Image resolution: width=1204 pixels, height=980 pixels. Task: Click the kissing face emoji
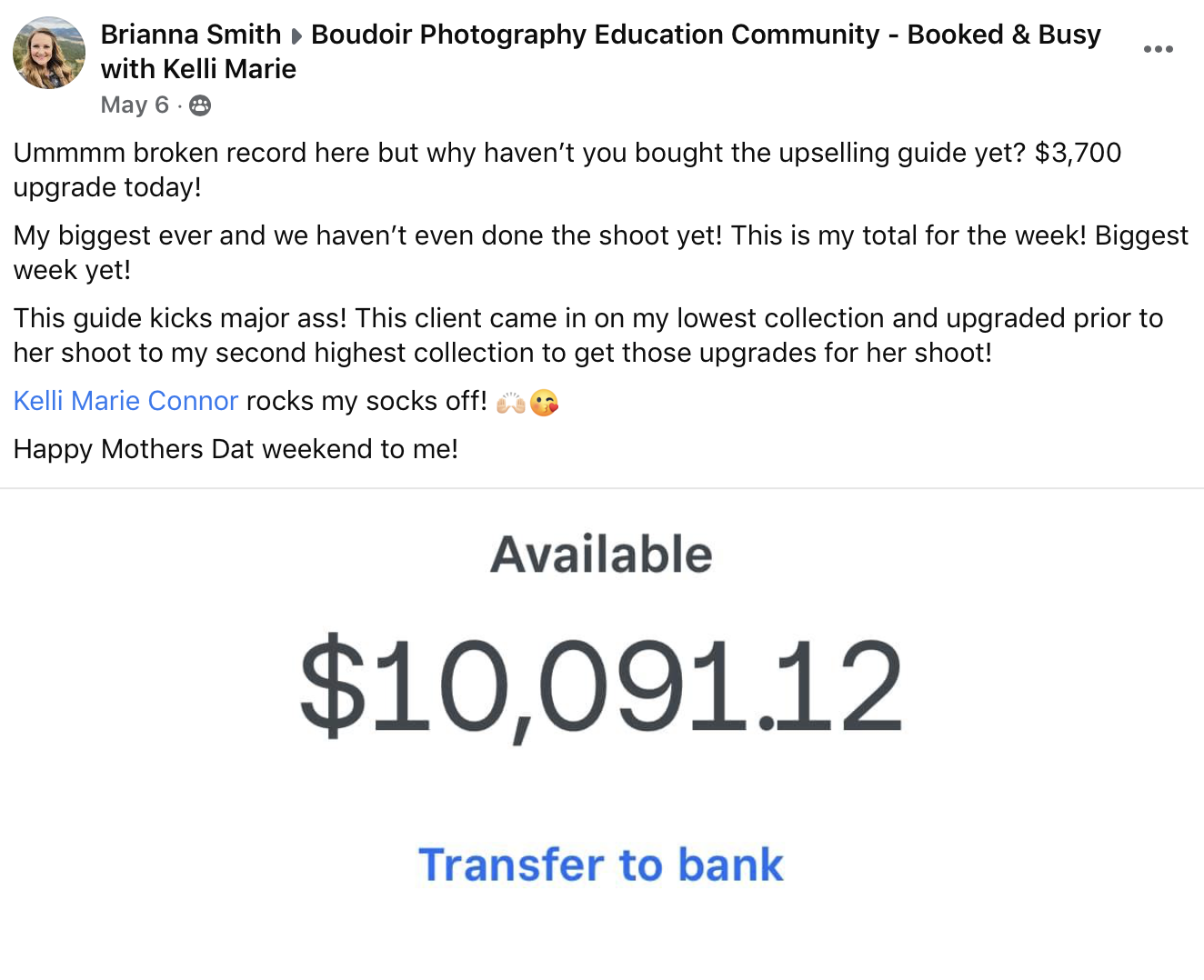[544, 402]
